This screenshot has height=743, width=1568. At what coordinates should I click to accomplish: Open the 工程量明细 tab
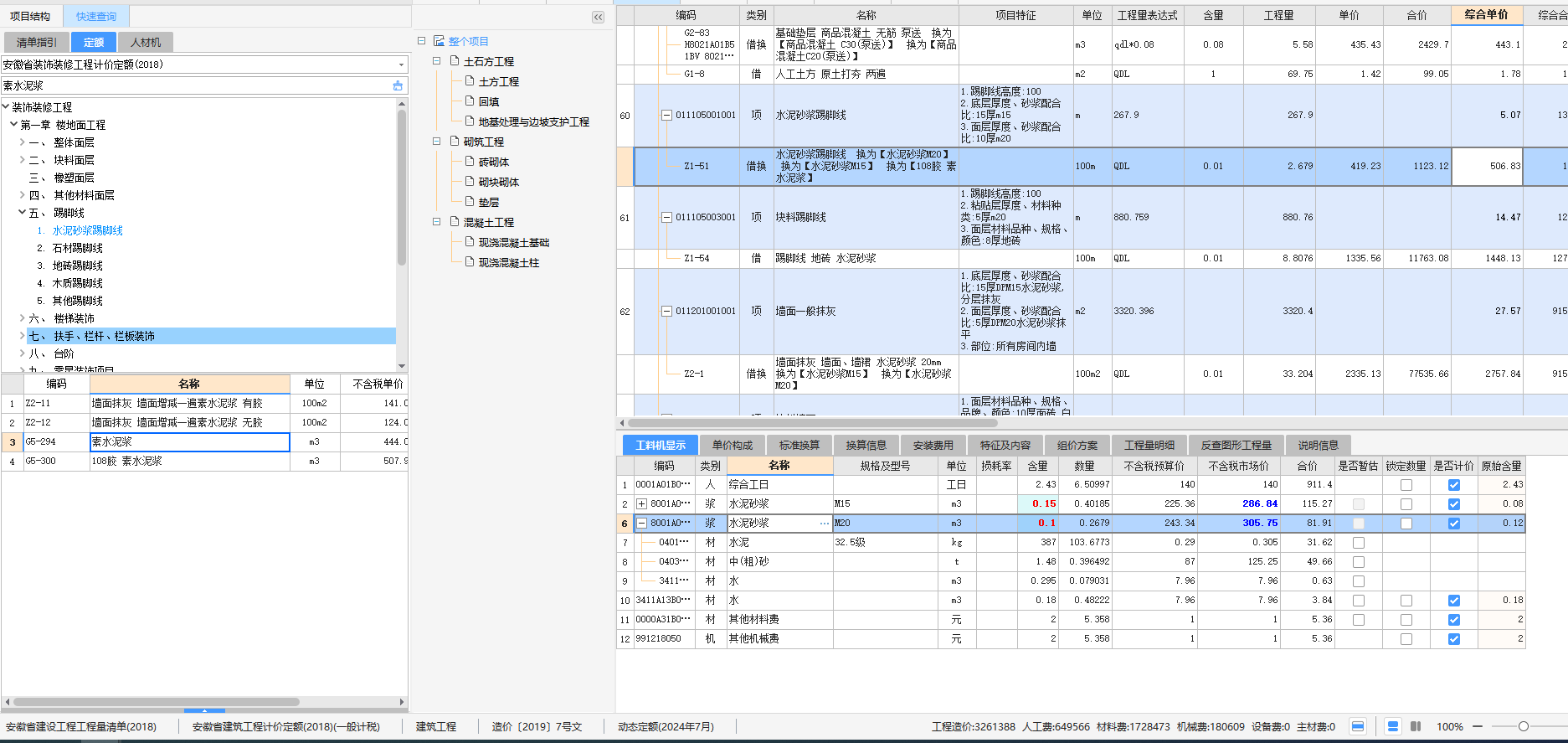tap(1149, 445)
